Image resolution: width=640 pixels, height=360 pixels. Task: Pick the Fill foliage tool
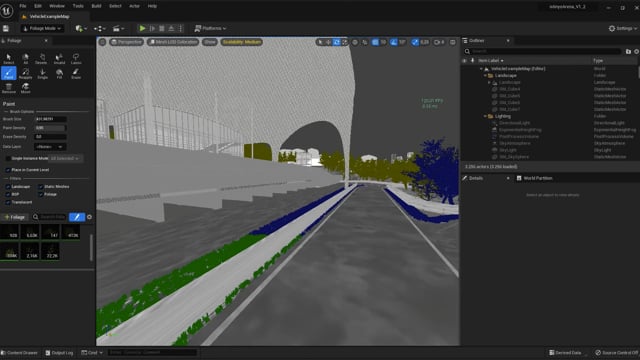(x=59, y=73)
